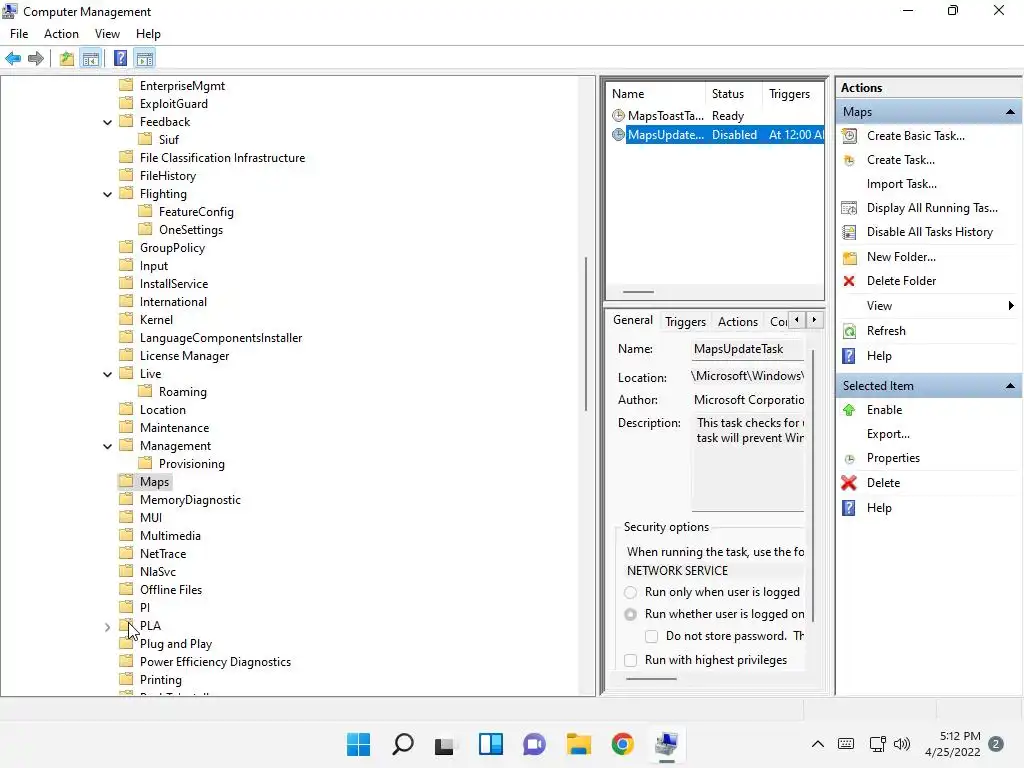Click the Disable All Tasks History icon
The image size is (1024, 768).
point(849,232)
